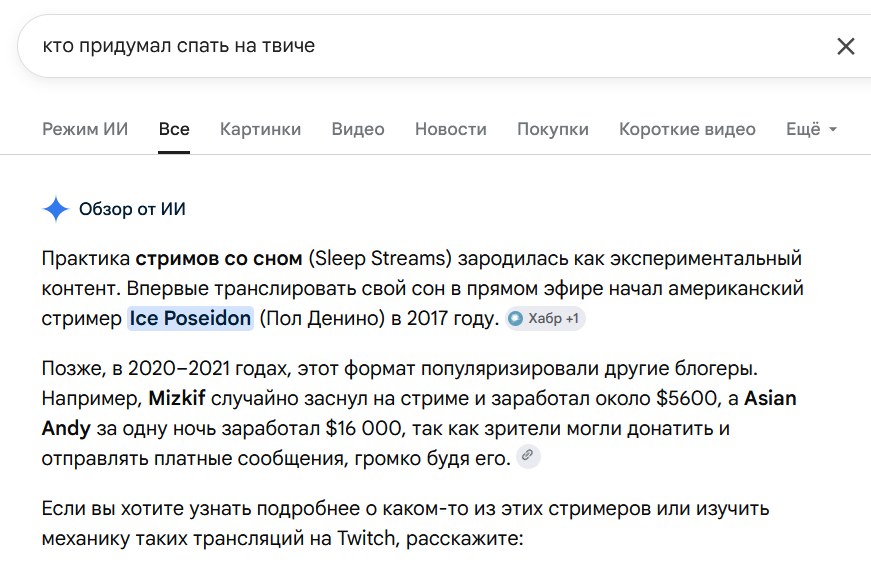Go to the Новости tab
Screen dimensions: 871x562
point(450,129)
